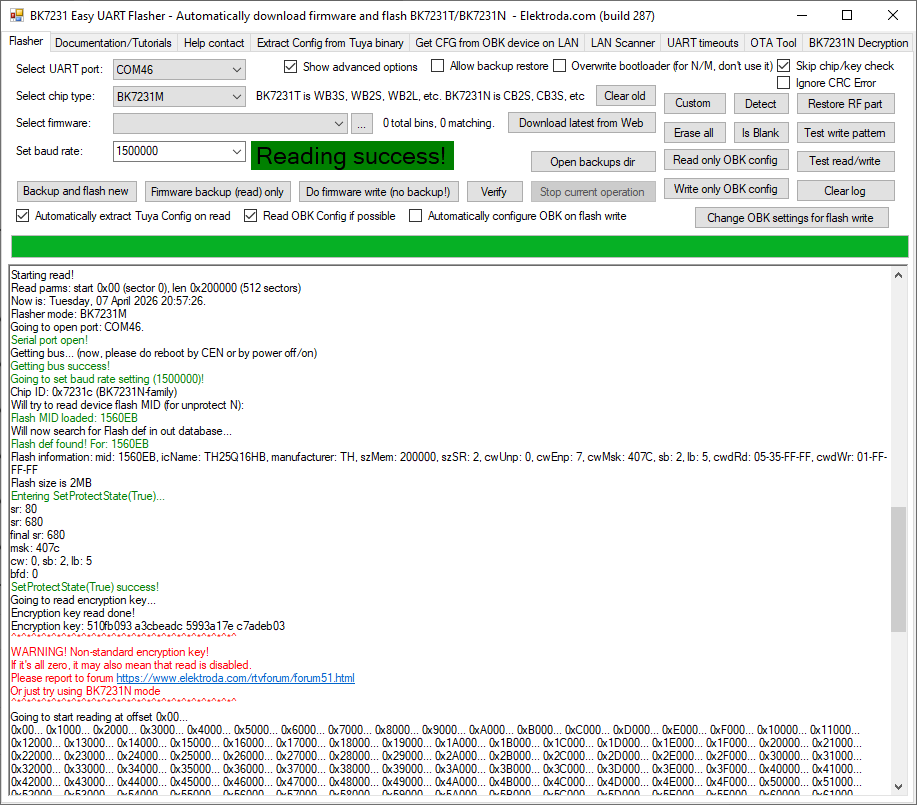Image resolution: width=917 pixels, height=805 pixels.
Task: Open the UART timeouts tab
Action: (702, 43)
